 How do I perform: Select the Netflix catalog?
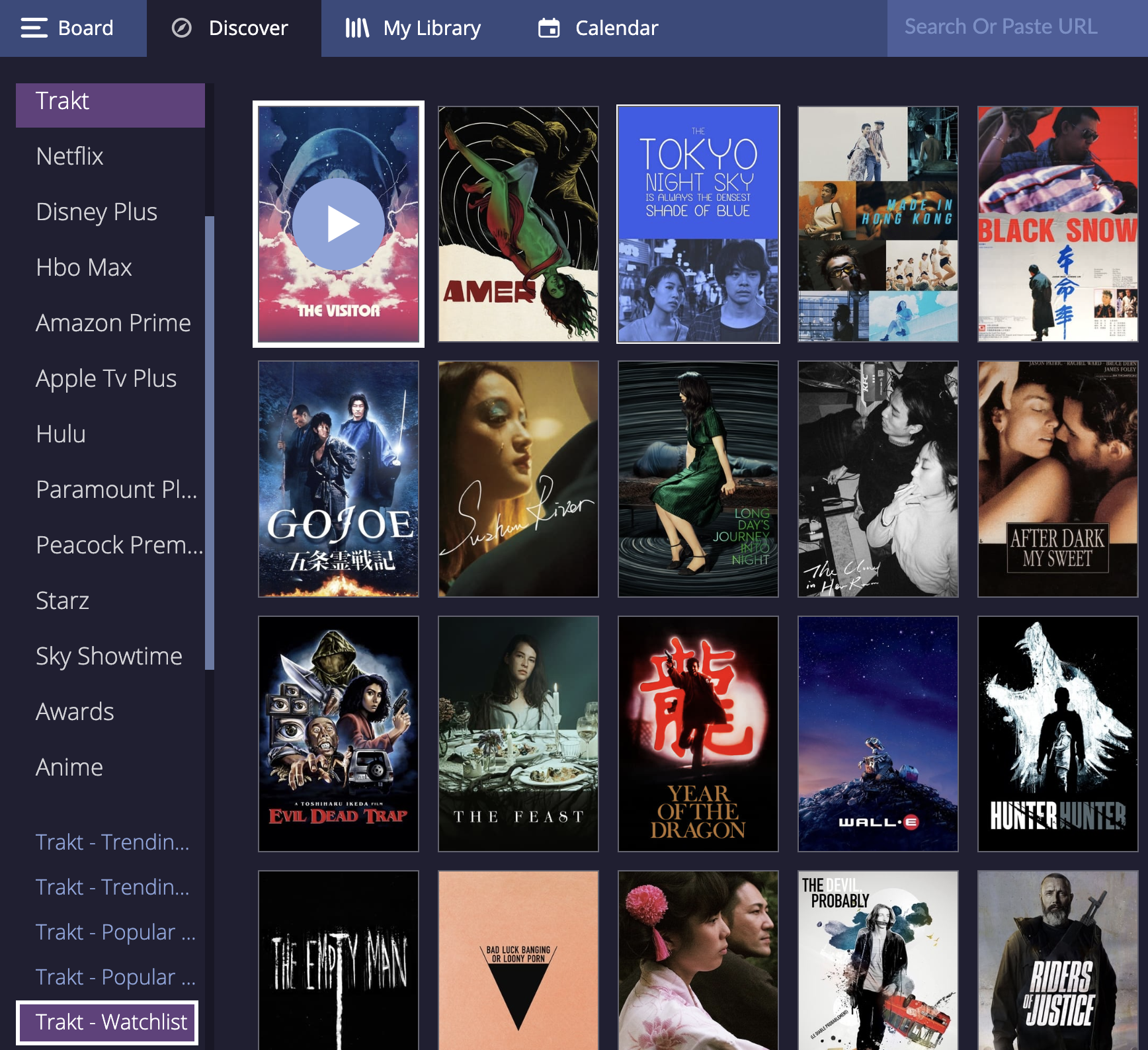(x=110, y=157)
